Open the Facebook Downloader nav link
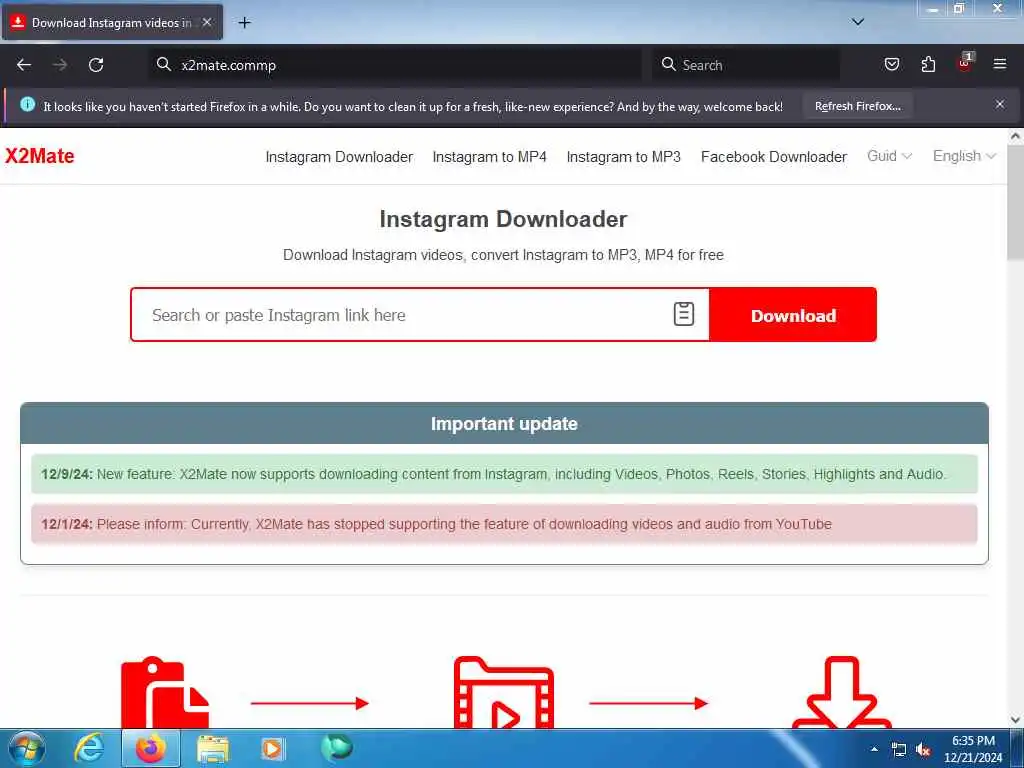The image size is (1024, 768). [774, 157]
